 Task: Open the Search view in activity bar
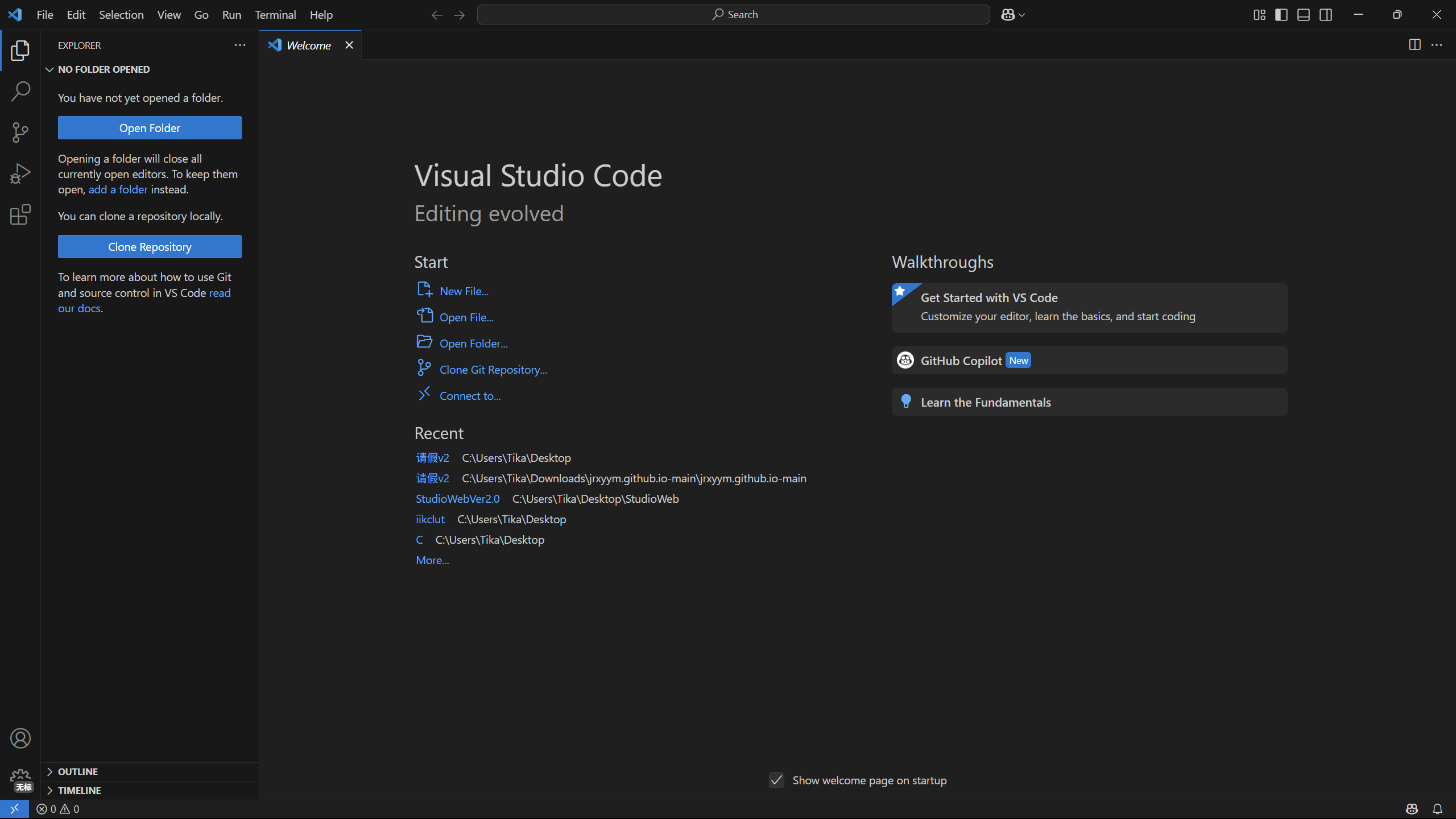pos(20,92)
